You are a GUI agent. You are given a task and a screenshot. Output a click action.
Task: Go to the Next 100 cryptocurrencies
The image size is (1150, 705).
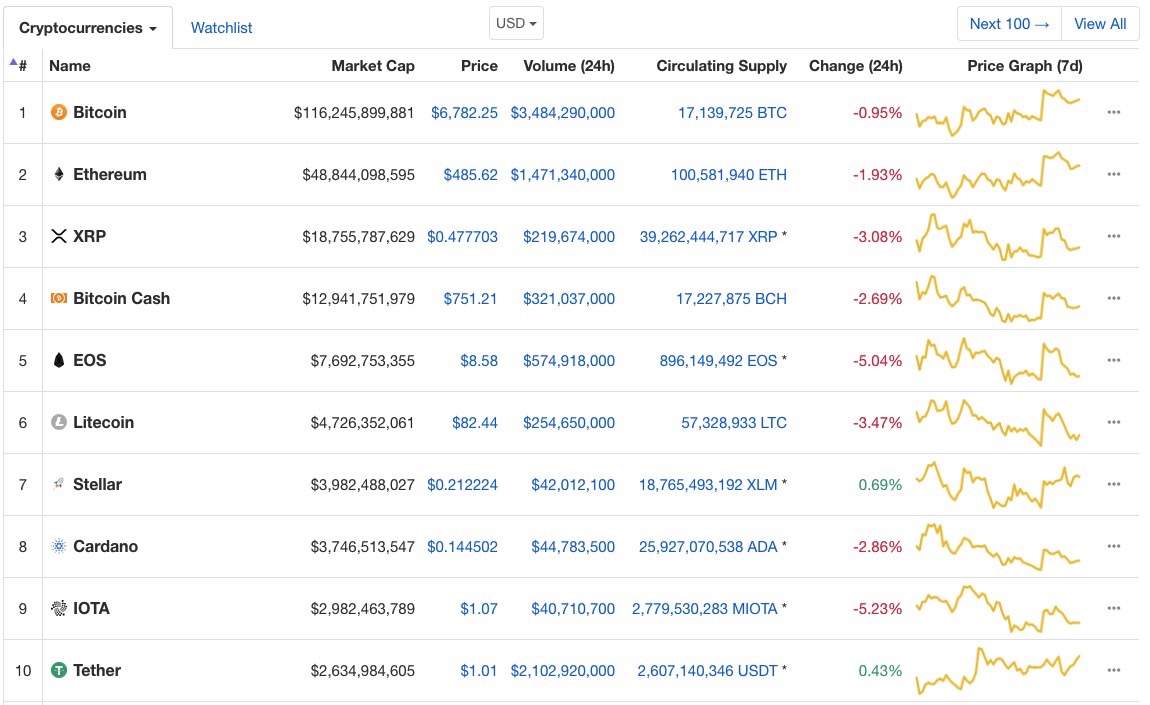click(1009, 23)
